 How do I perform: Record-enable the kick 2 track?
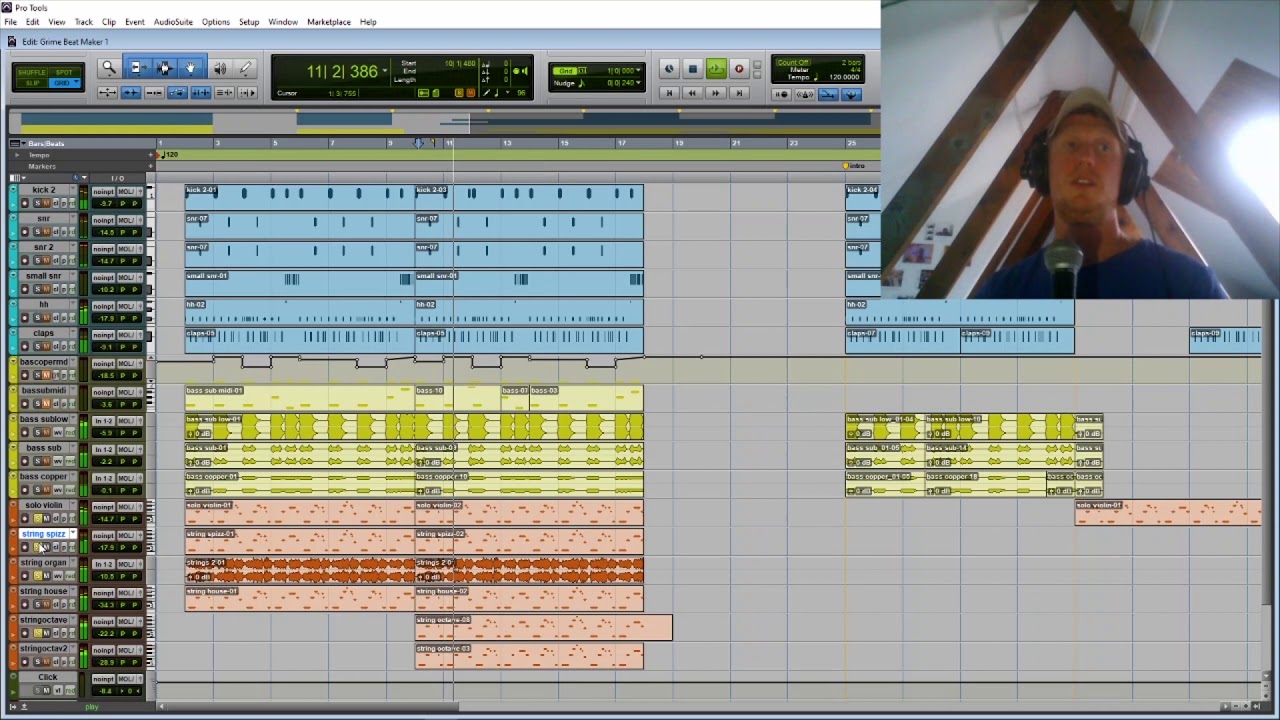click(x=25, y=203)
